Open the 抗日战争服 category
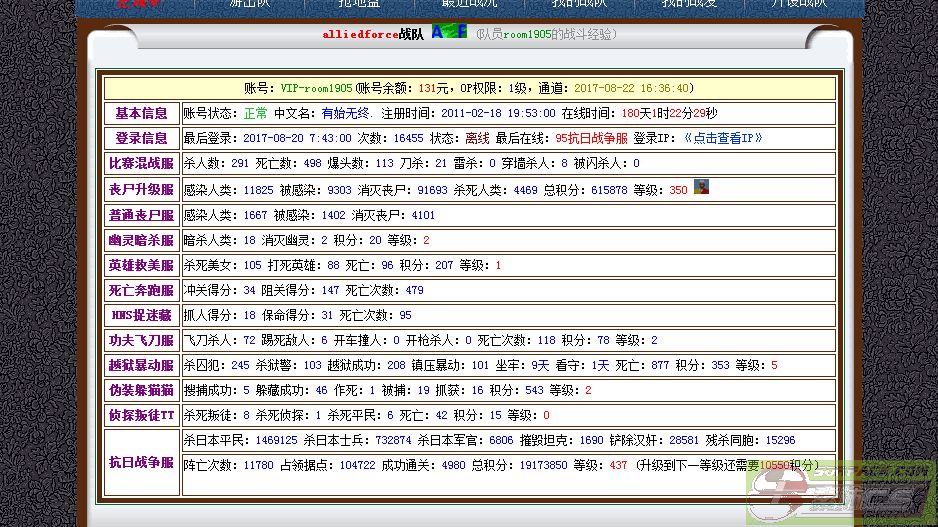Viewport: 938px width, 527px height. (x=141, y=462)
